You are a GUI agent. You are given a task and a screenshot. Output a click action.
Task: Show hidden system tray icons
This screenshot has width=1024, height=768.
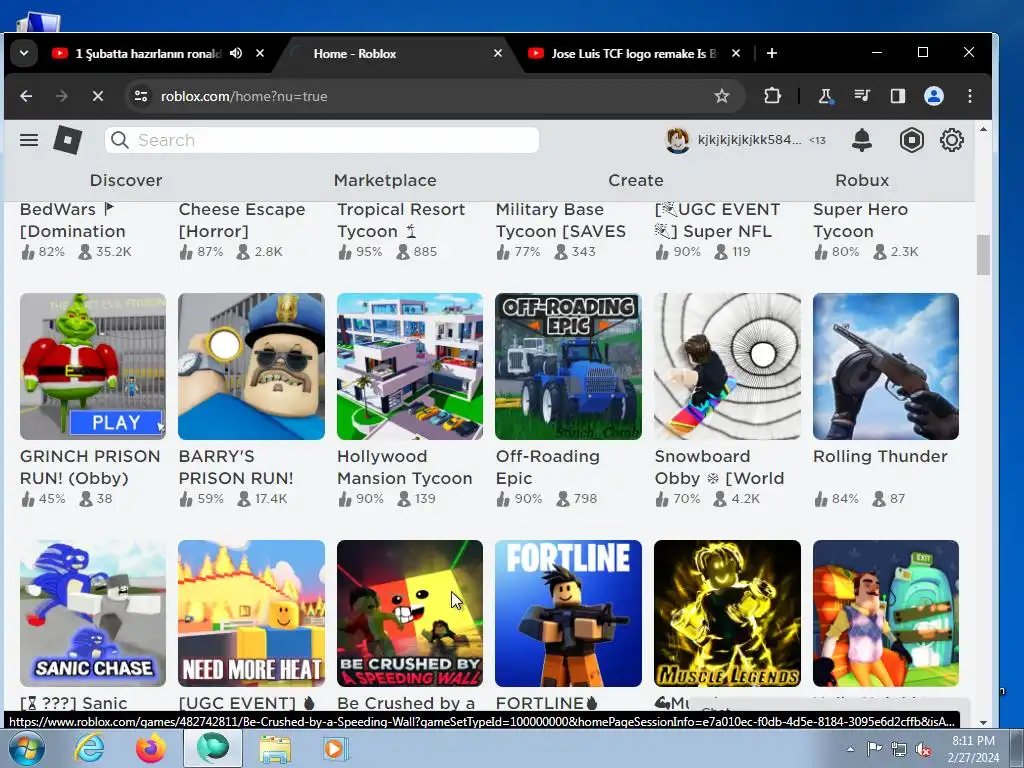click(x=850, y=749)
